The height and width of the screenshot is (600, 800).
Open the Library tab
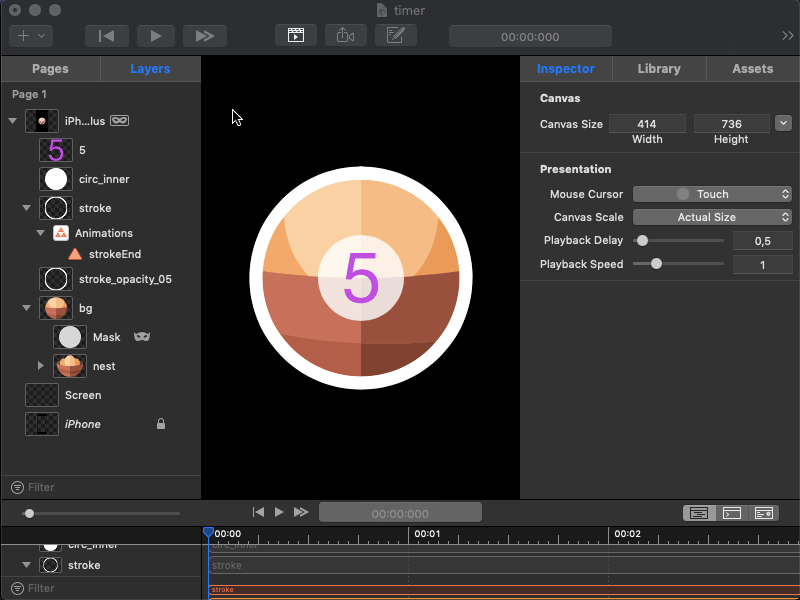(659, 69)
